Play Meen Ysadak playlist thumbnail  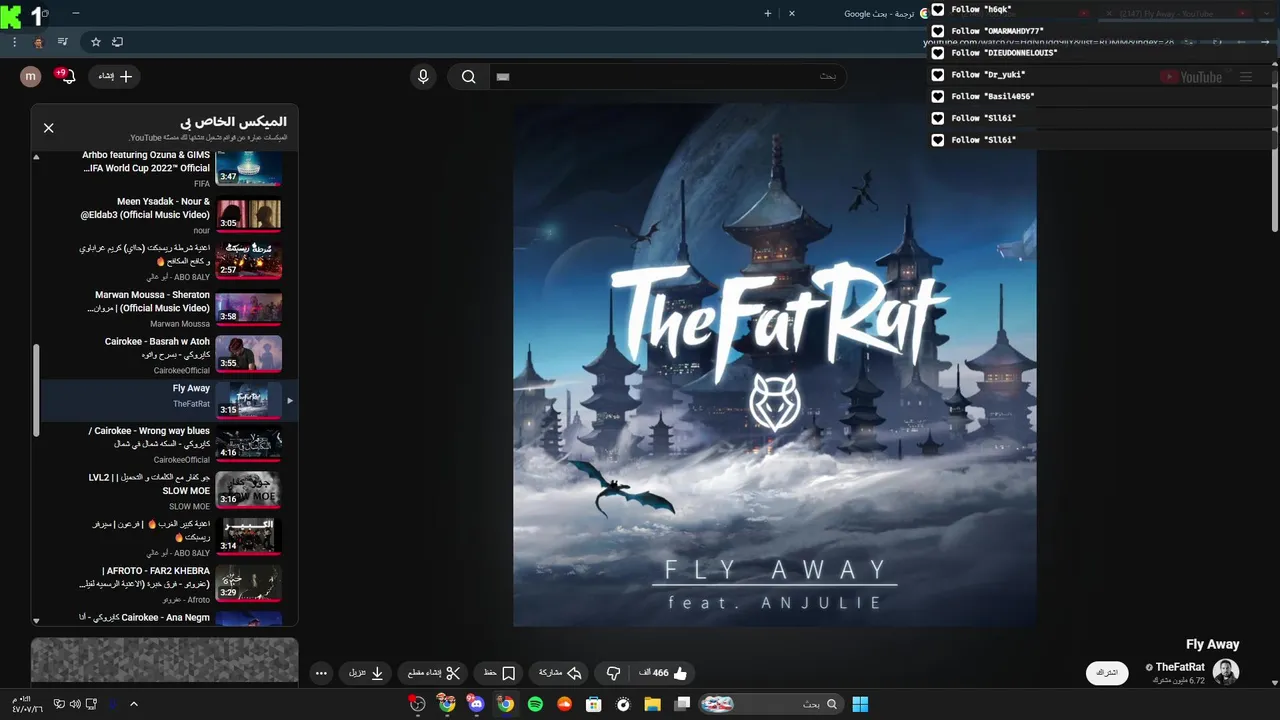click(x=249, y=215)
